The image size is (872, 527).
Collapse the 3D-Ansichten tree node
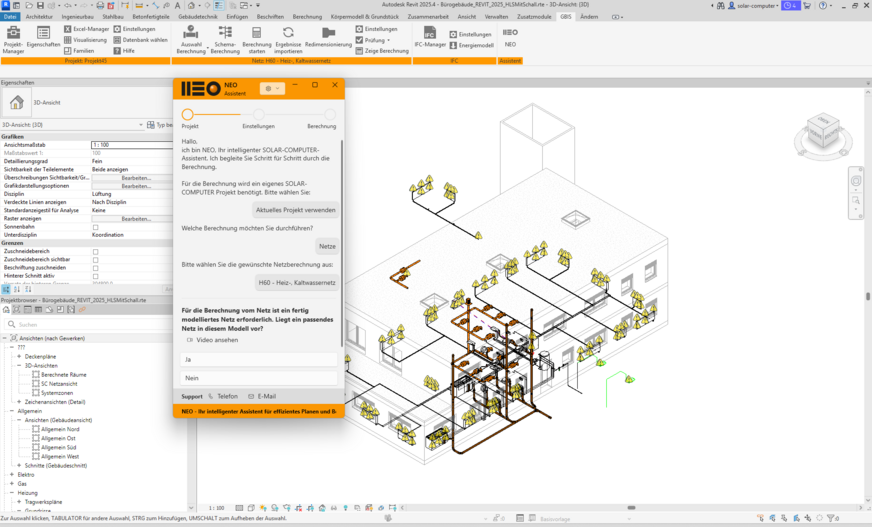[x=19, y=365]
